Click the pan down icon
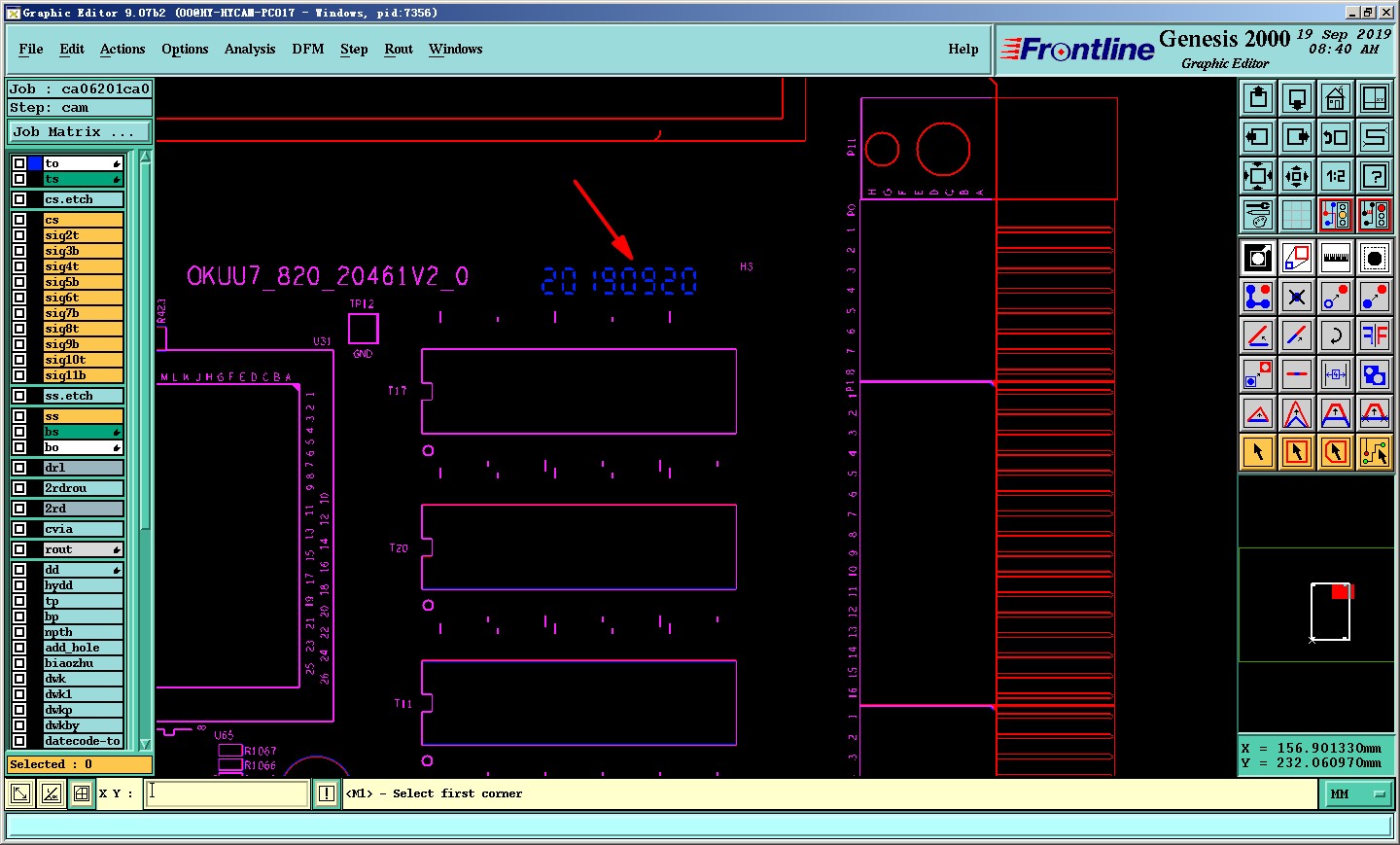The image size is (1400, 845). [x=1297, y=98]
